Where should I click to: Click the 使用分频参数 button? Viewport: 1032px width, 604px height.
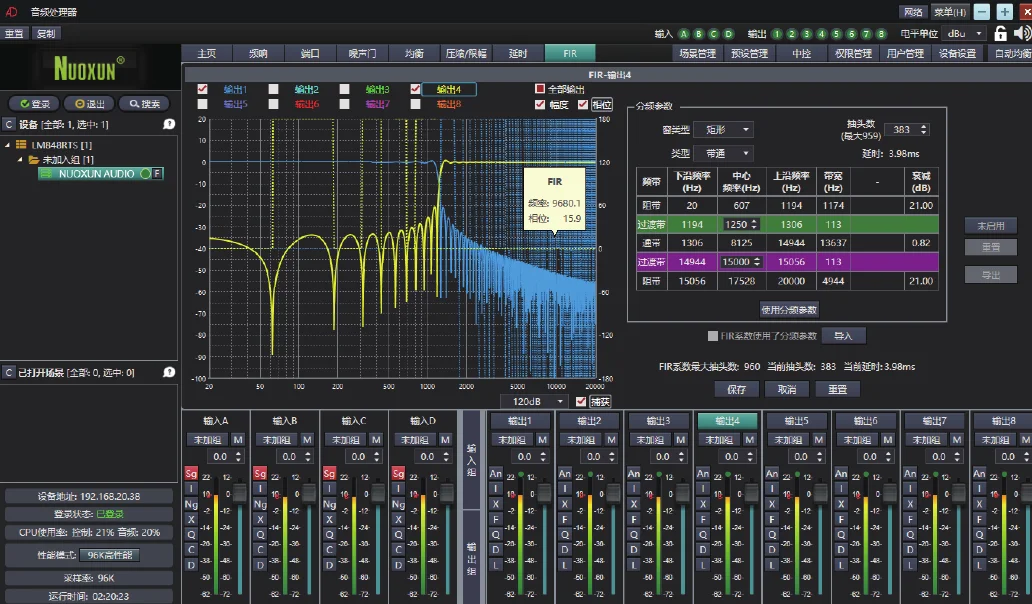click(x=789, y=309)
